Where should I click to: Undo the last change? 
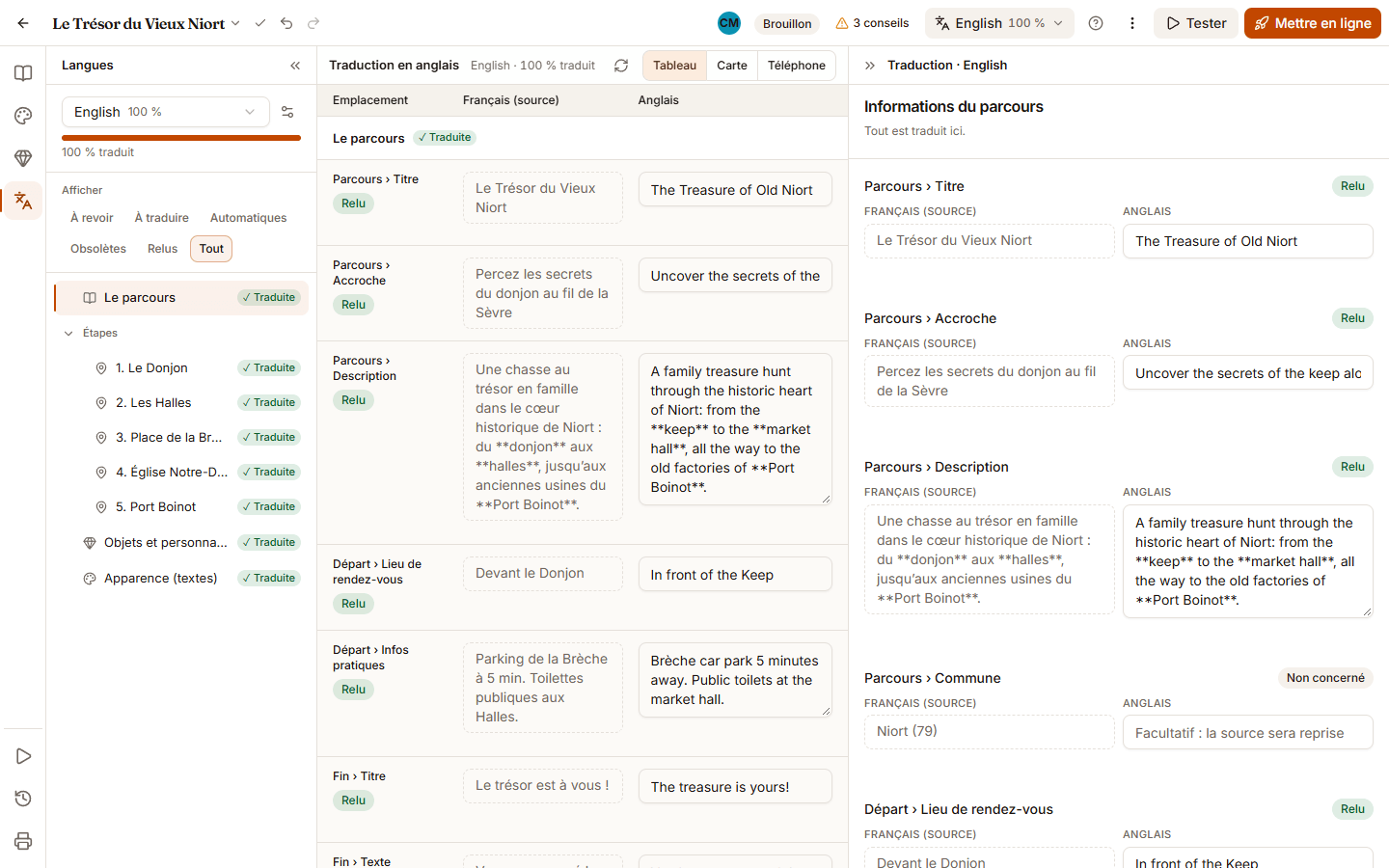click(286, 23)
